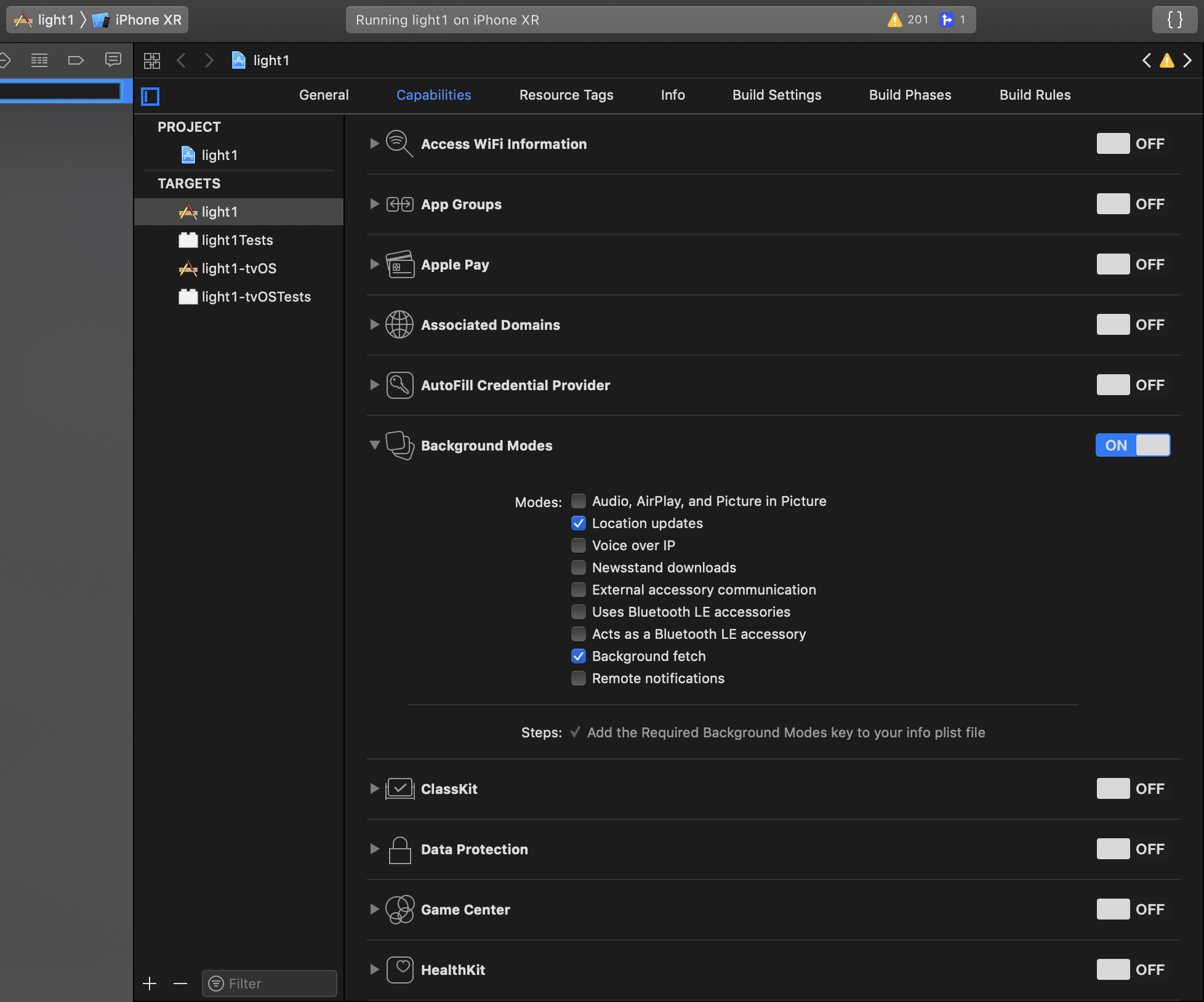Click the yellow warning triangle at right

point(1166,60)
